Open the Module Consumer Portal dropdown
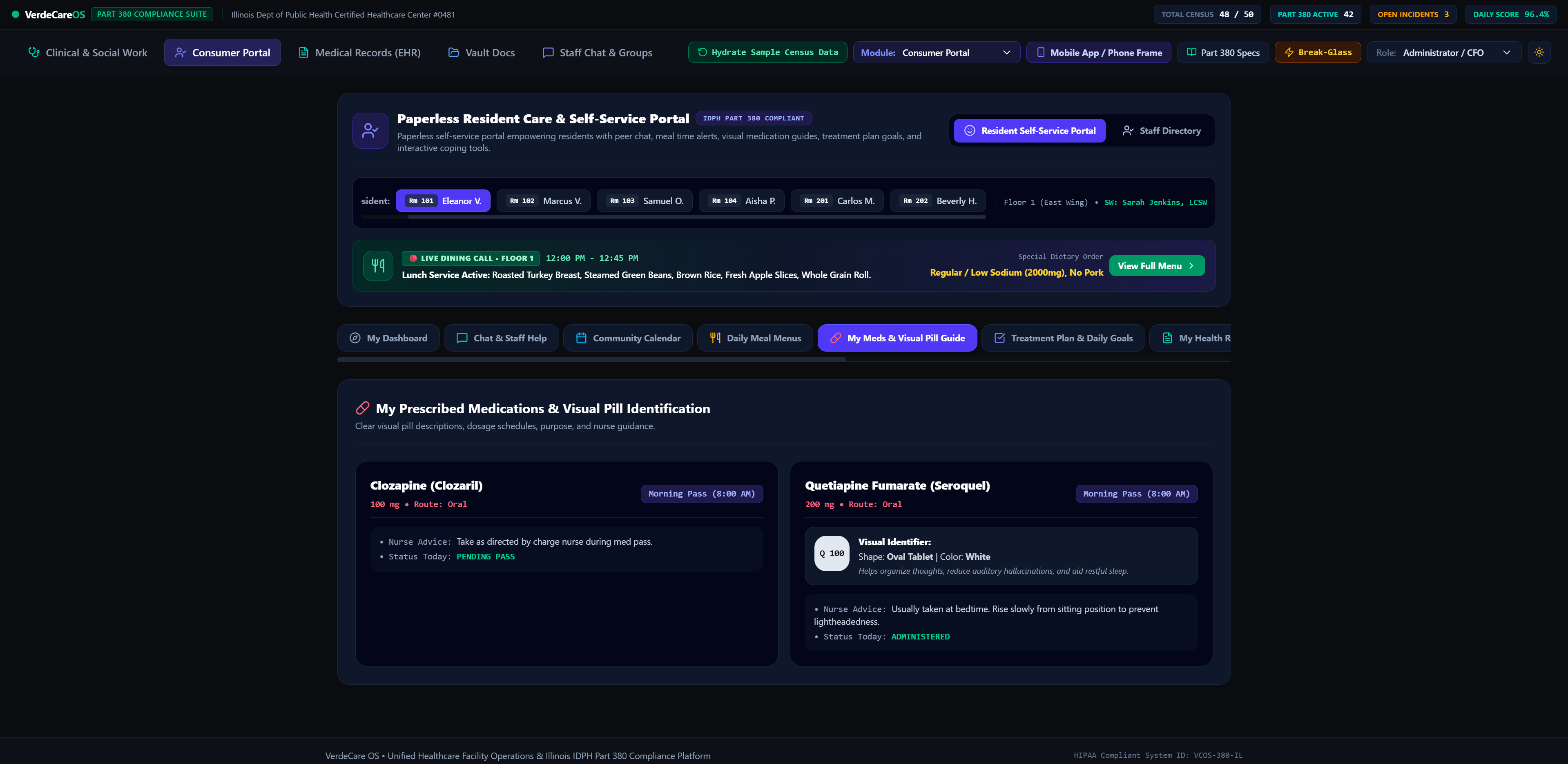1568x764 pixels. pos(936,52)
